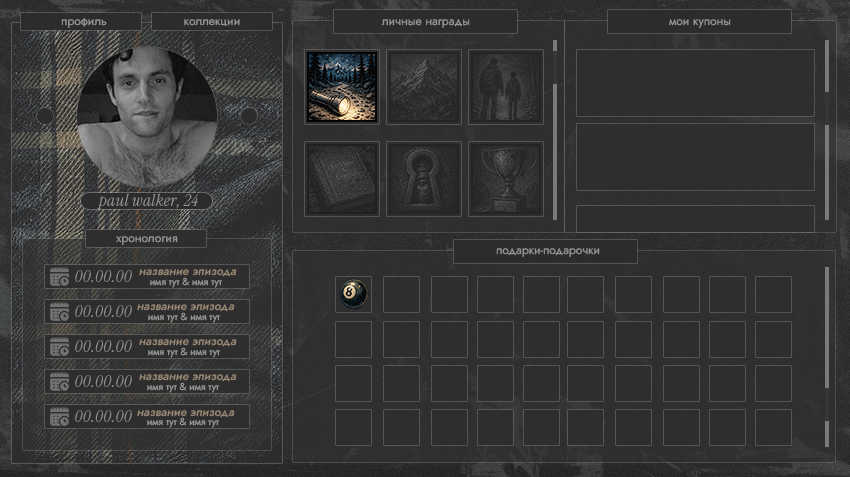Click имя тут & имя тут in second row

click(x=184, y=317)
